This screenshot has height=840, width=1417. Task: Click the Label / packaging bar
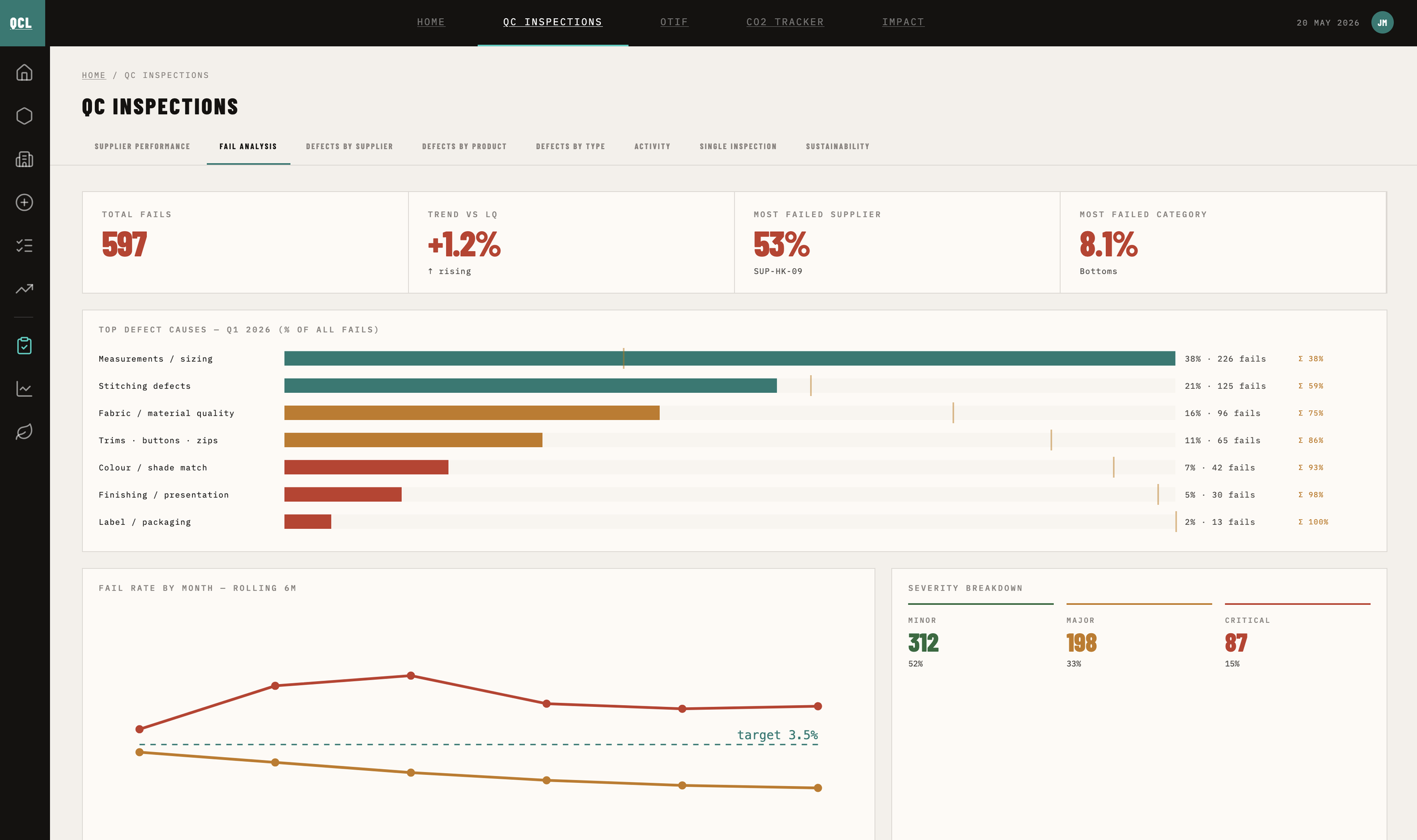tap(308, 522)
